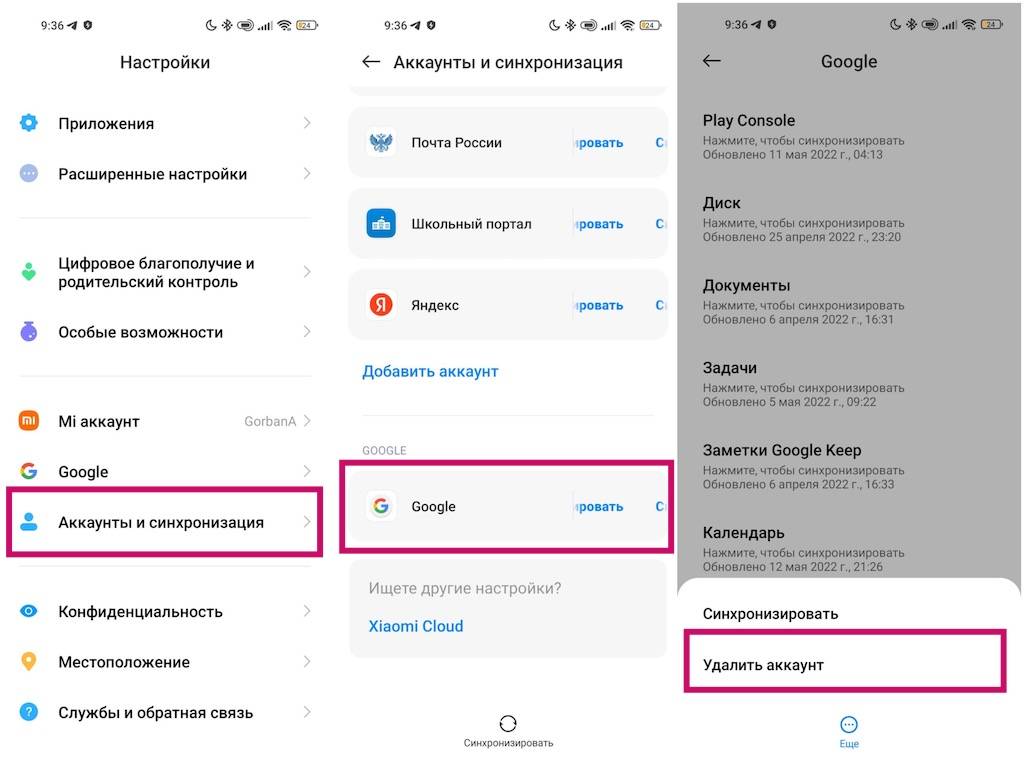Expand Местоположение chevron arrow
The height and width of the screenshot is (768, 1024).
pyautogui.click(x=307, y=662)
